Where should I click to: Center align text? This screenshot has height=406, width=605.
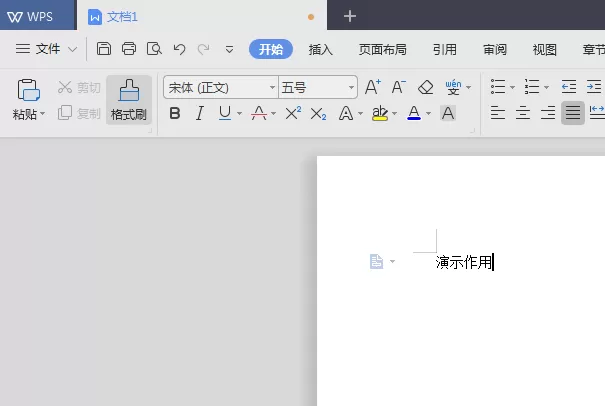click(523, 113)
